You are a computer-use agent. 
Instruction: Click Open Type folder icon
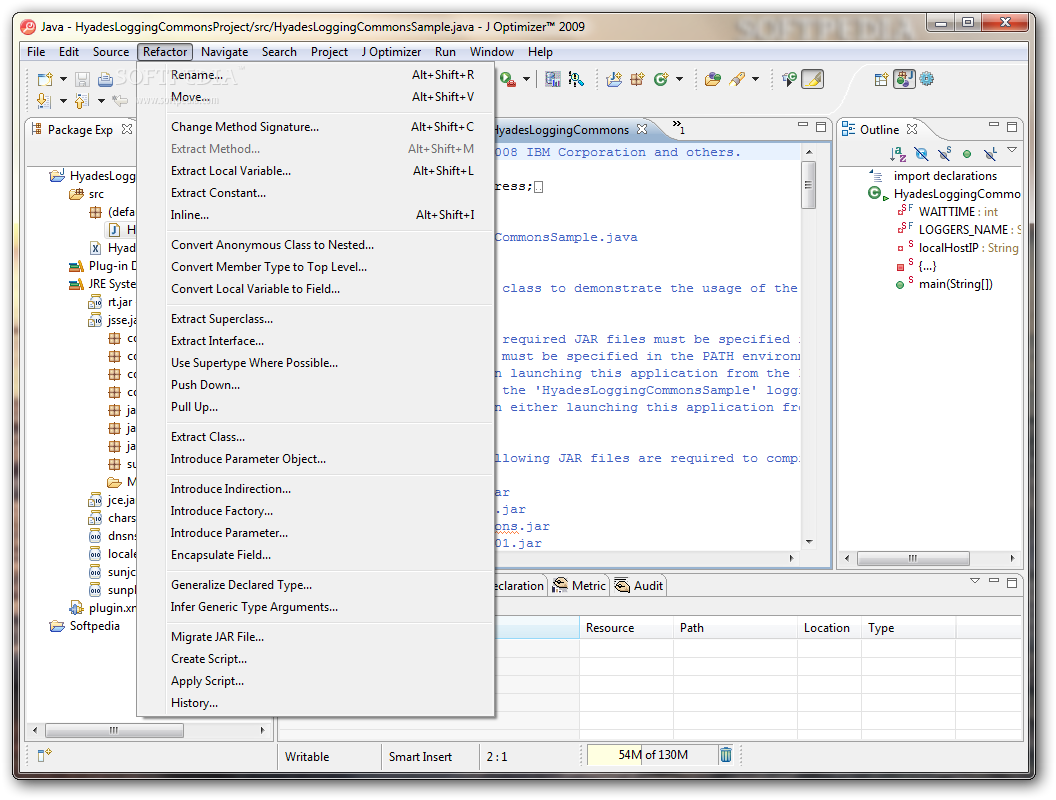coord(713,79)
